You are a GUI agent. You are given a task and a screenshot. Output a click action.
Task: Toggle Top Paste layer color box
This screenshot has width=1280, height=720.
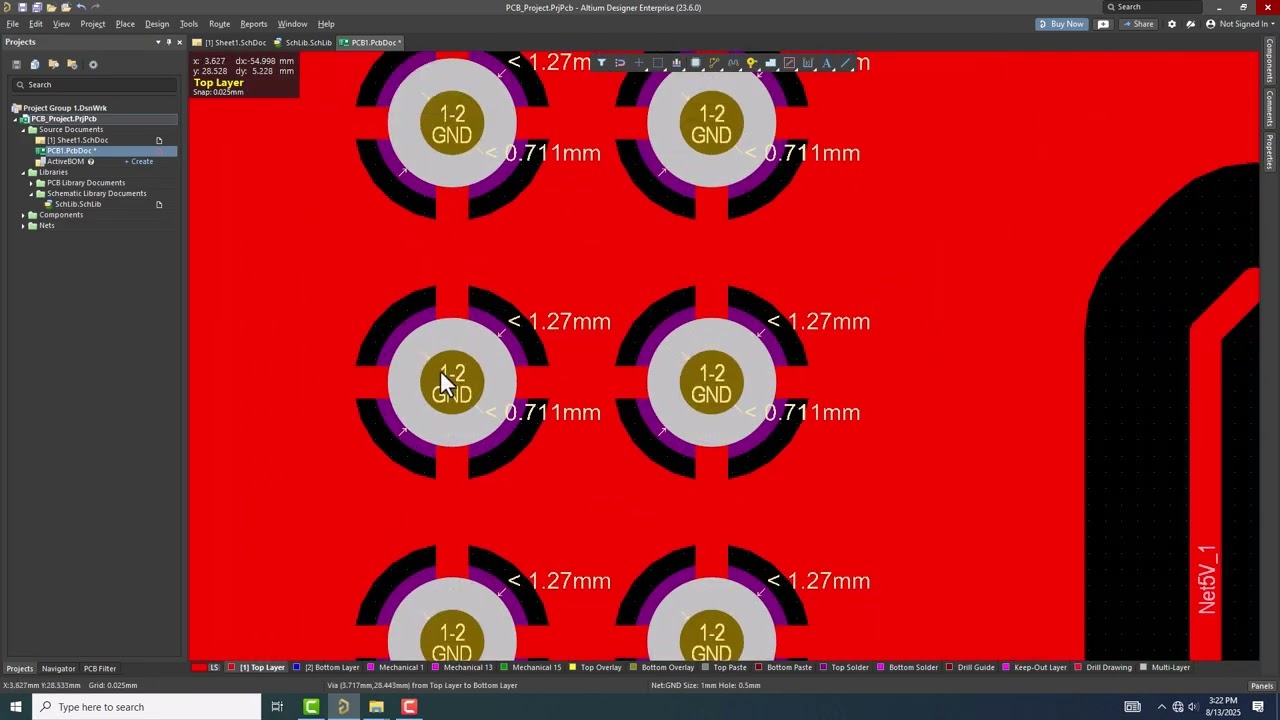(706, 667)
